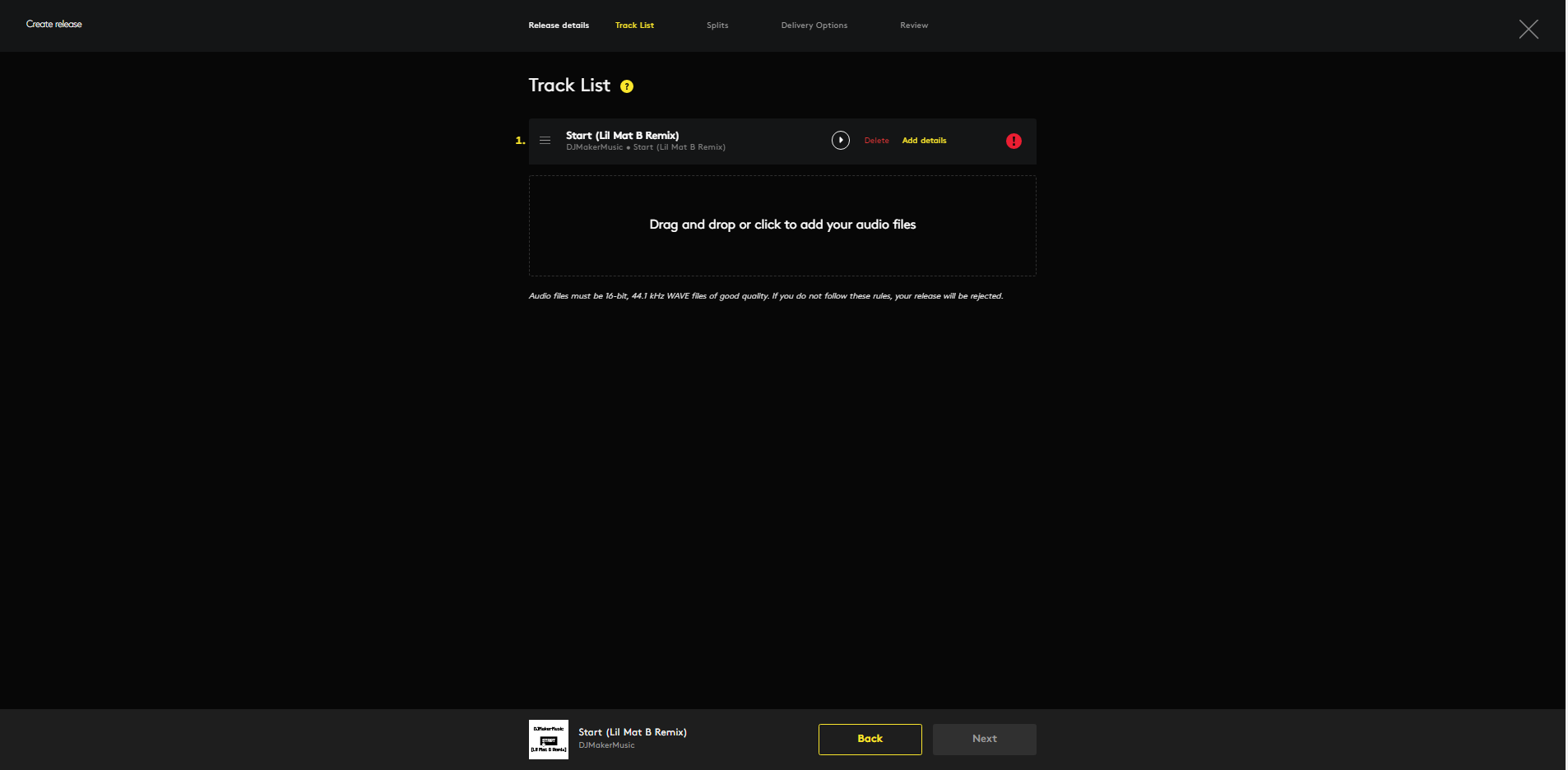The image size is (1568, 770).
Task: Click the release cover art thumbnail
Action: [548, 740]
